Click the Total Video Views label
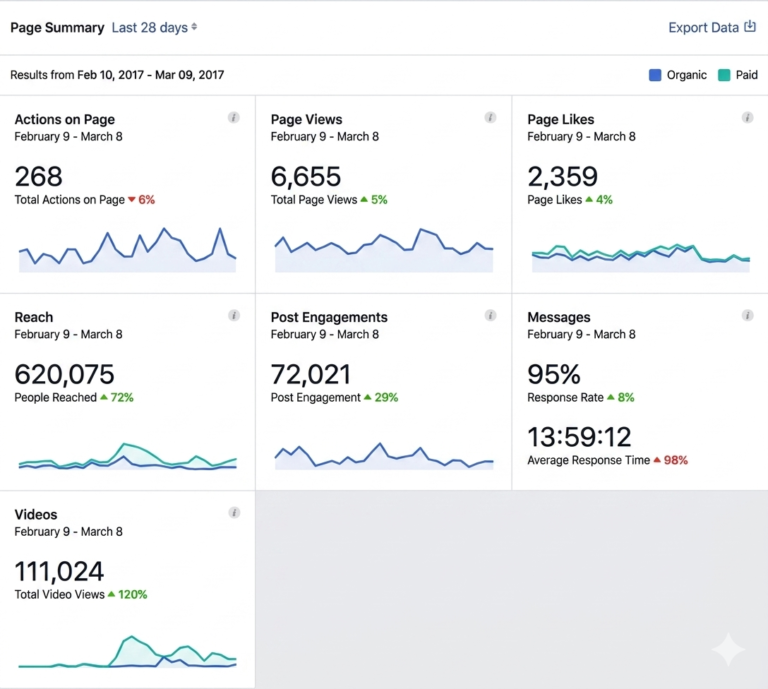Viewport: 768px width, 689px height. pyautogui.click(x=59, y=594)
